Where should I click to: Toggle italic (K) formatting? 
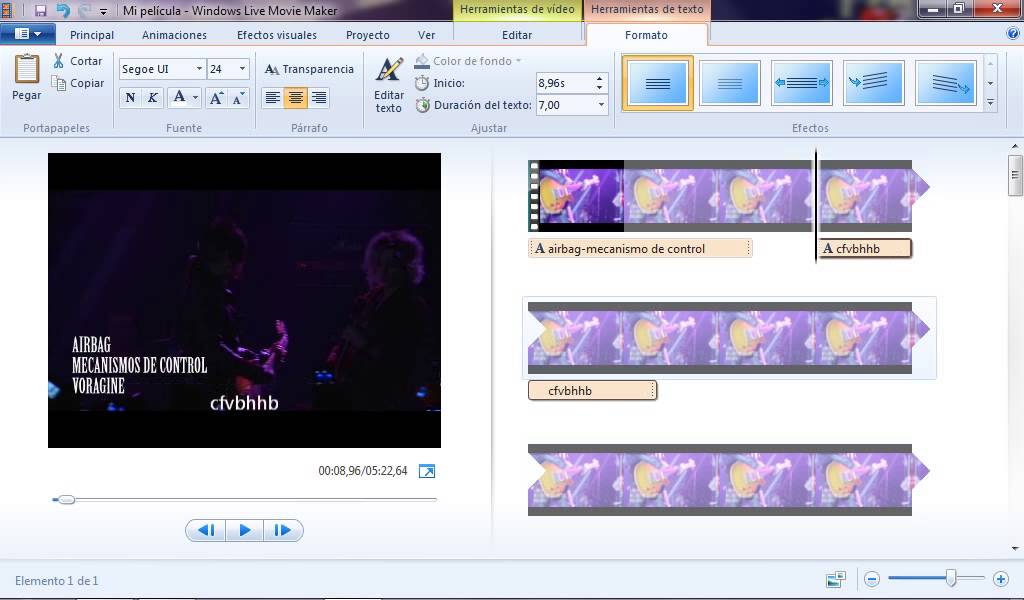pyautogui.click(x=152, y=98)
